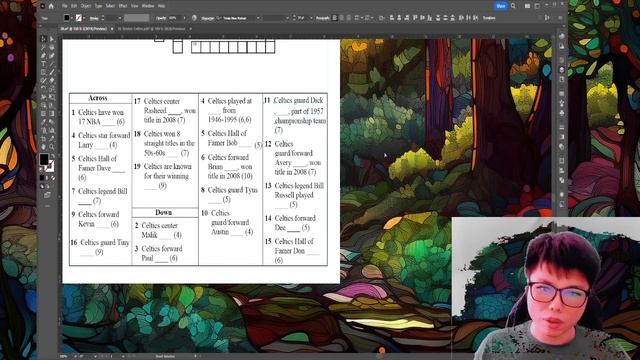Set paragraph alignment to center
Viewport: 640px width, 360px height.
[342, 18]
